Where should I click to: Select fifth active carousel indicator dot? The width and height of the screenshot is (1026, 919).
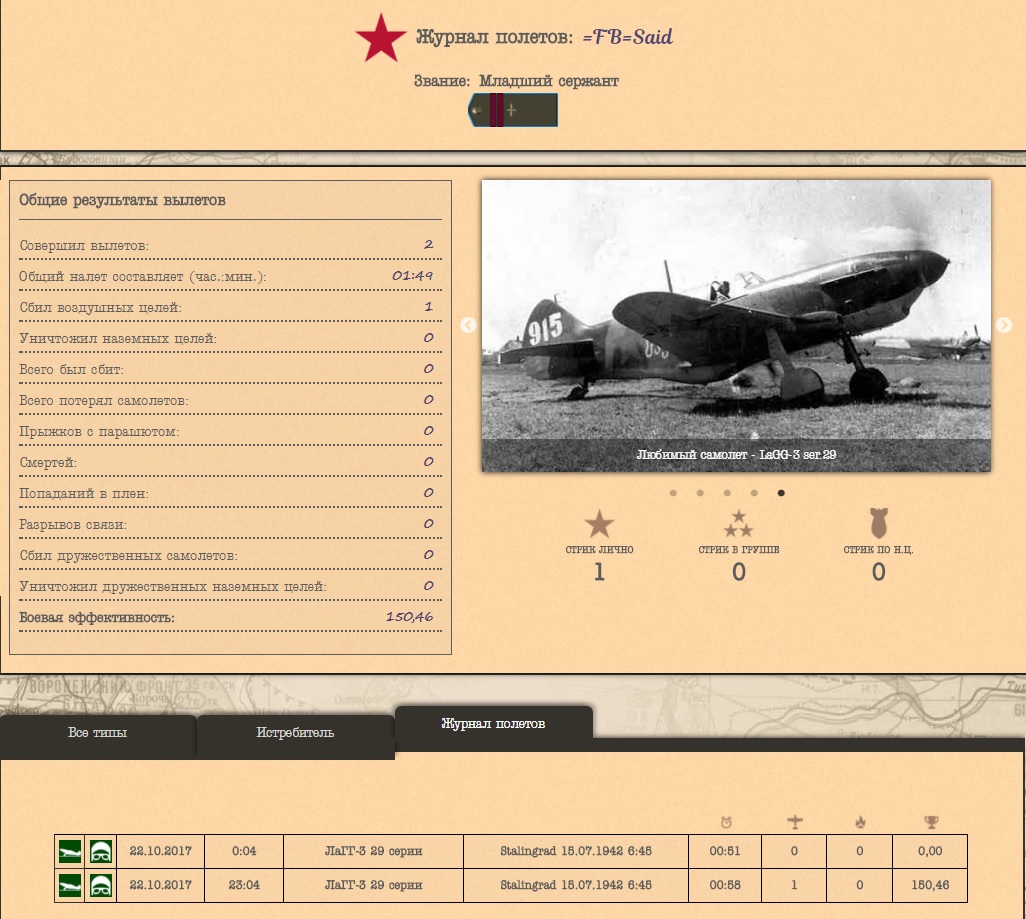781,493
